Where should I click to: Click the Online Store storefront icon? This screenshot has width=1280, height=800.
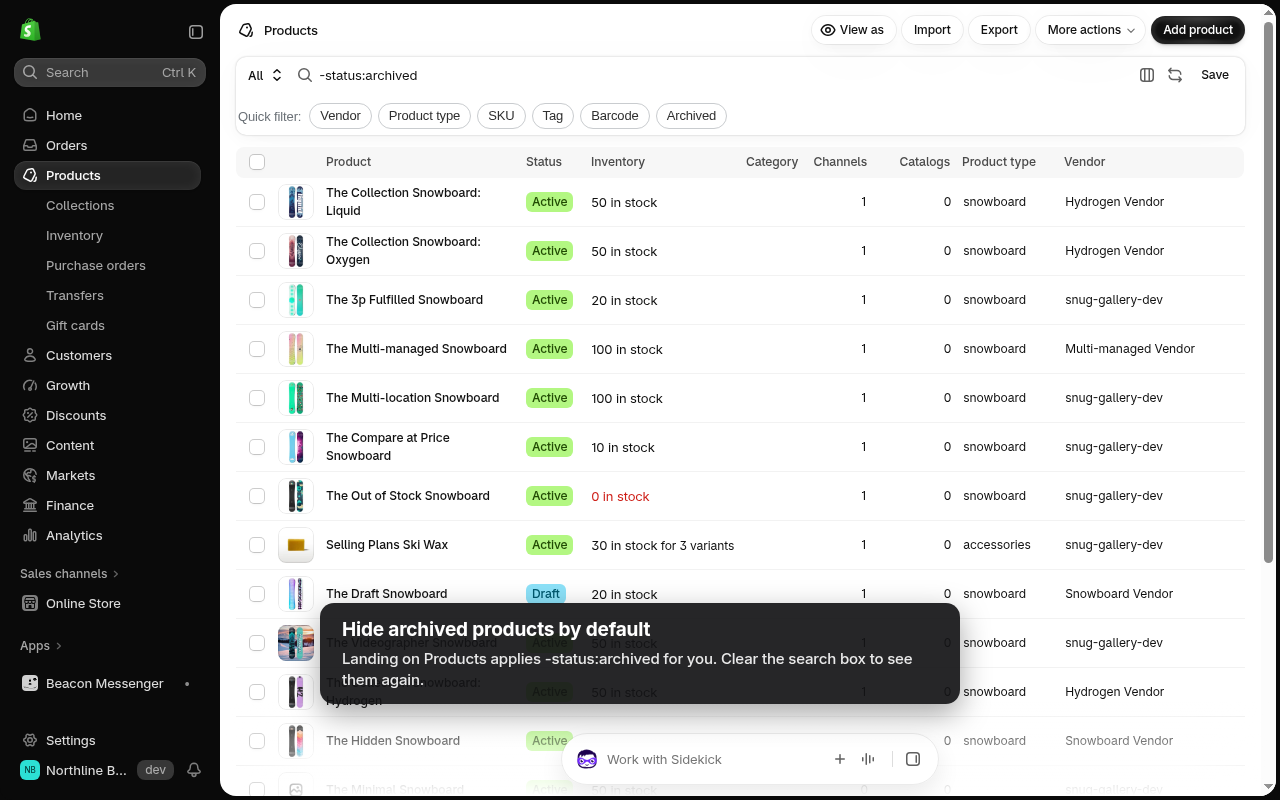point(30,603)
